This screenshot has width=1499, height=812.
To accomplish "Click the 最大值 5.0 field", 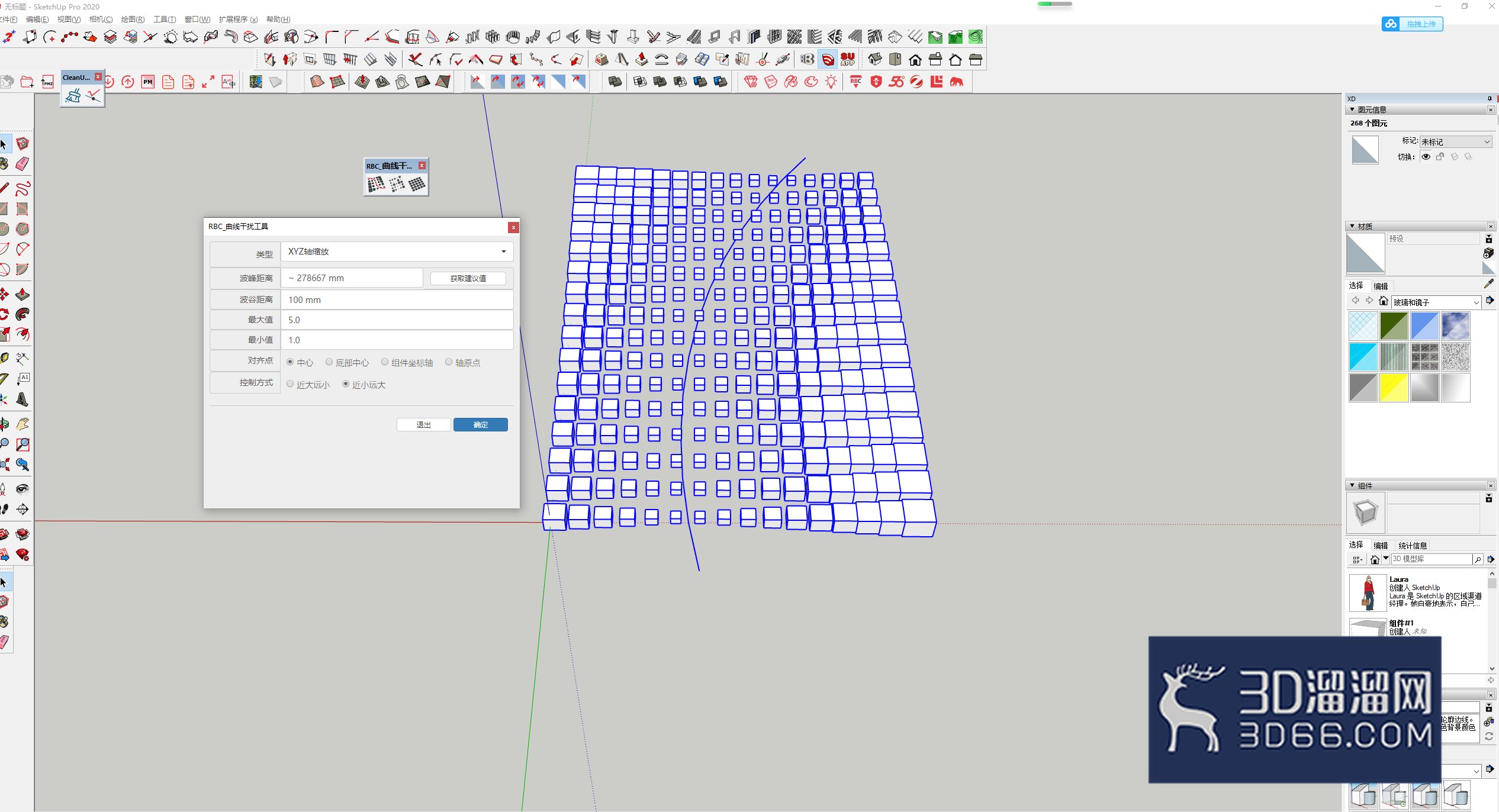I will pyautogui.click(x=397, y=320).
